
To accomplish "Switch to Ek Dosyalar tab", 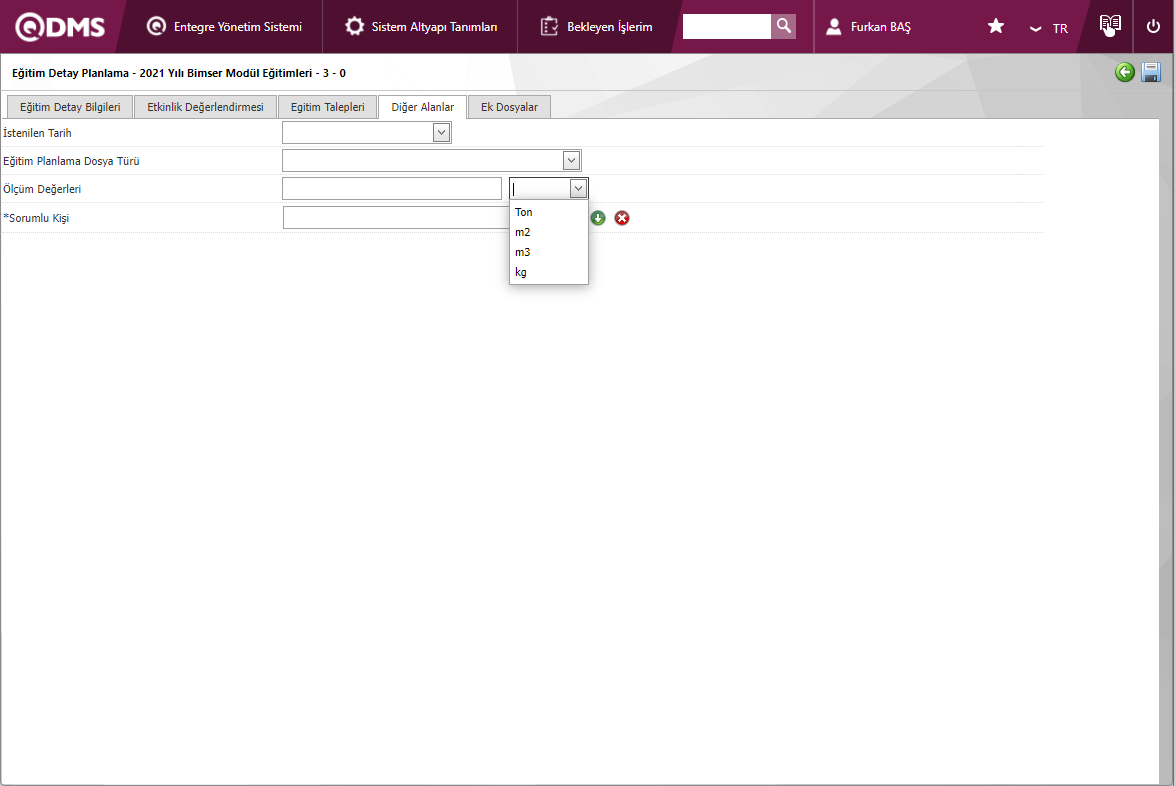I will click(x=509, y=106).
